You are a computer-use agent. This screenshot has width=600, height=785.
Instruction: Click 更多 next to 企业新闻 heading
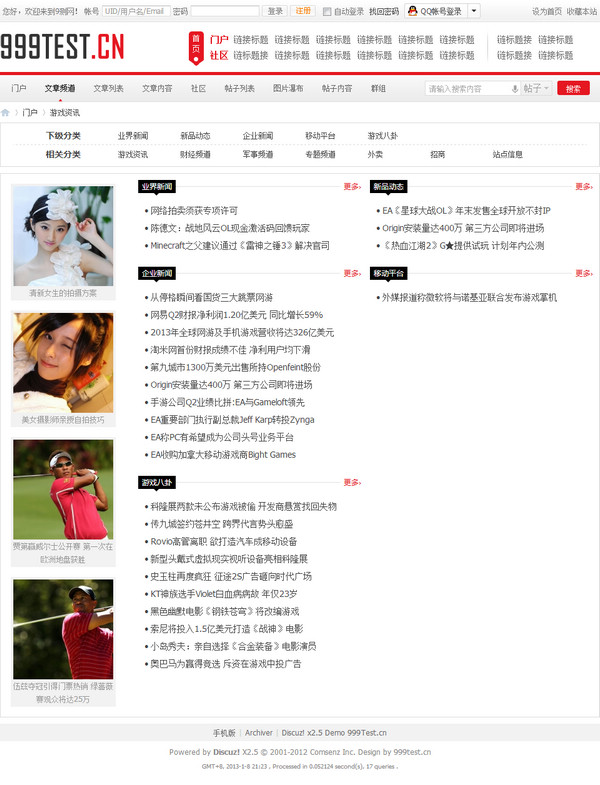(x=352, y=273)
